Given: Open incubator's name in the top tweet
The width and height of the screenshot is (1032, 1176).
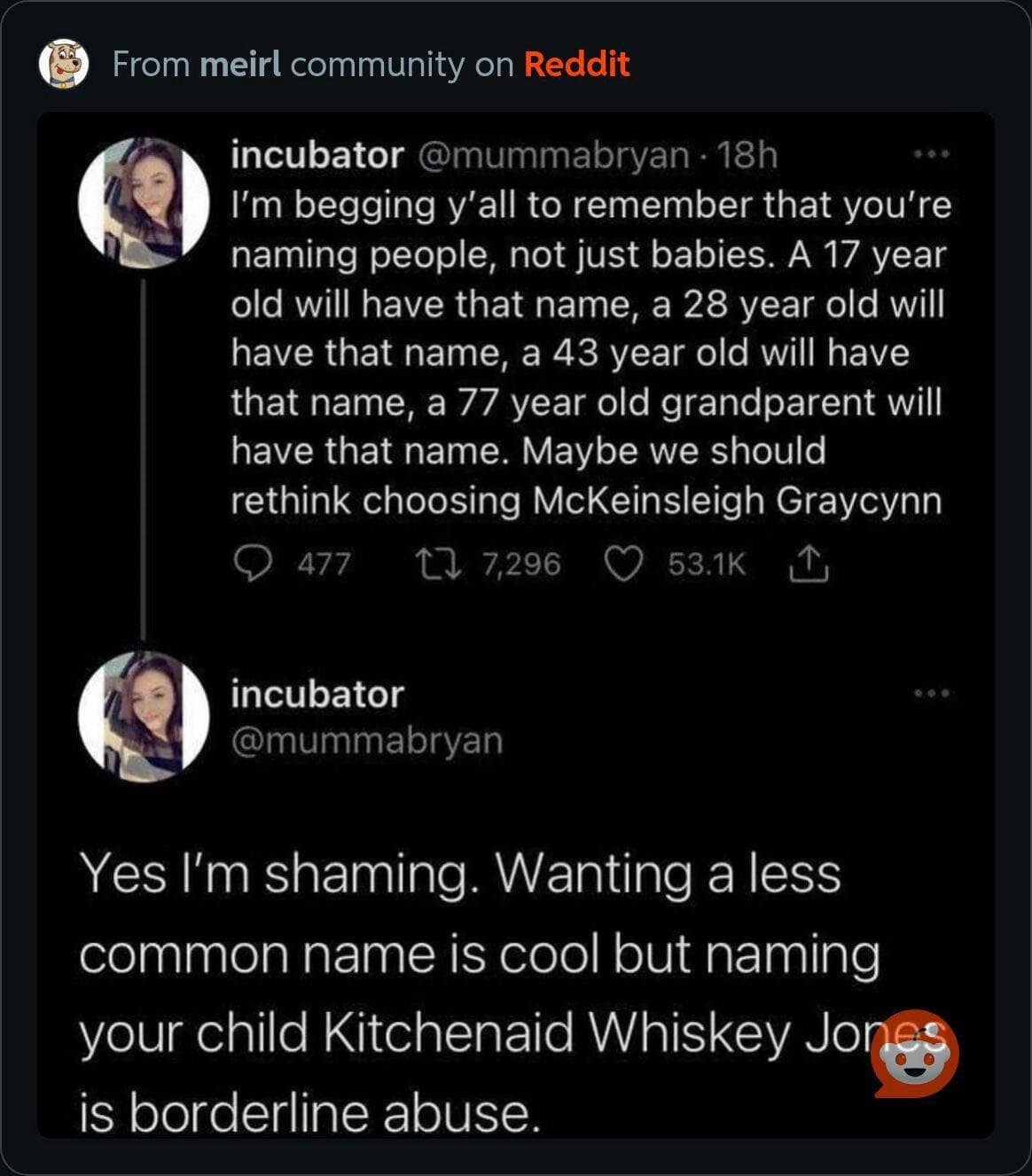Looking at the screenshot, I should click(317, 155).
